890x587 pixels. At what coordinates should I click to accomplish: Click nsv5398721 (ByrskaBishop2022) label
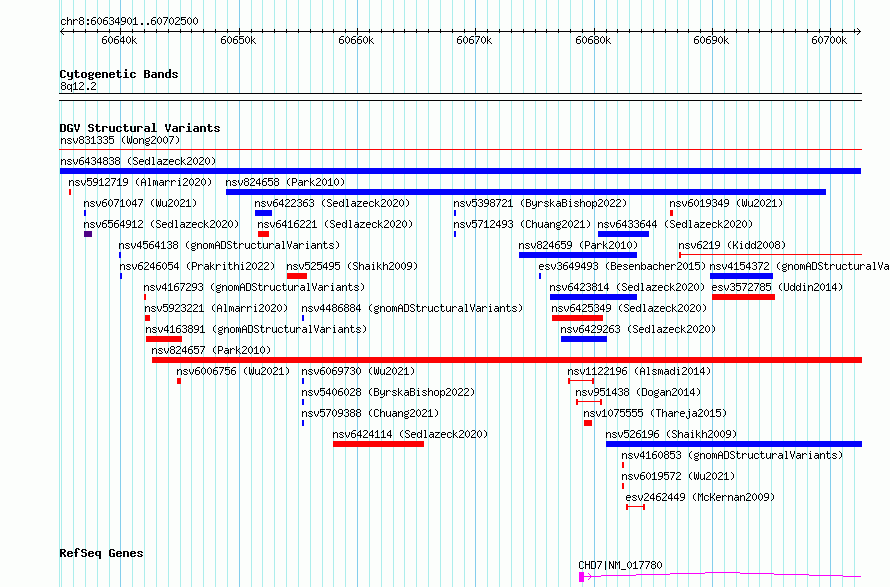point(540,203)
